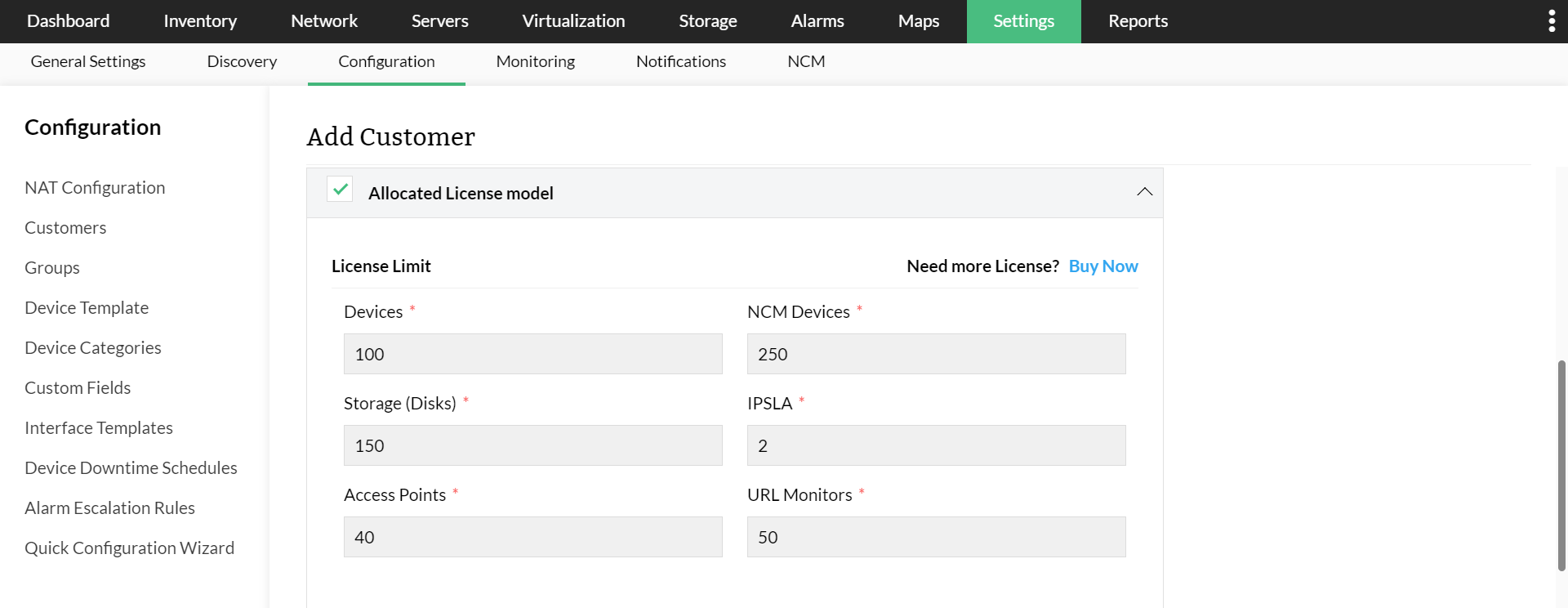Viewport: 1568px width, 608px height.
Task: Switch to the Discovery settings tab
Action: (242, 62)
